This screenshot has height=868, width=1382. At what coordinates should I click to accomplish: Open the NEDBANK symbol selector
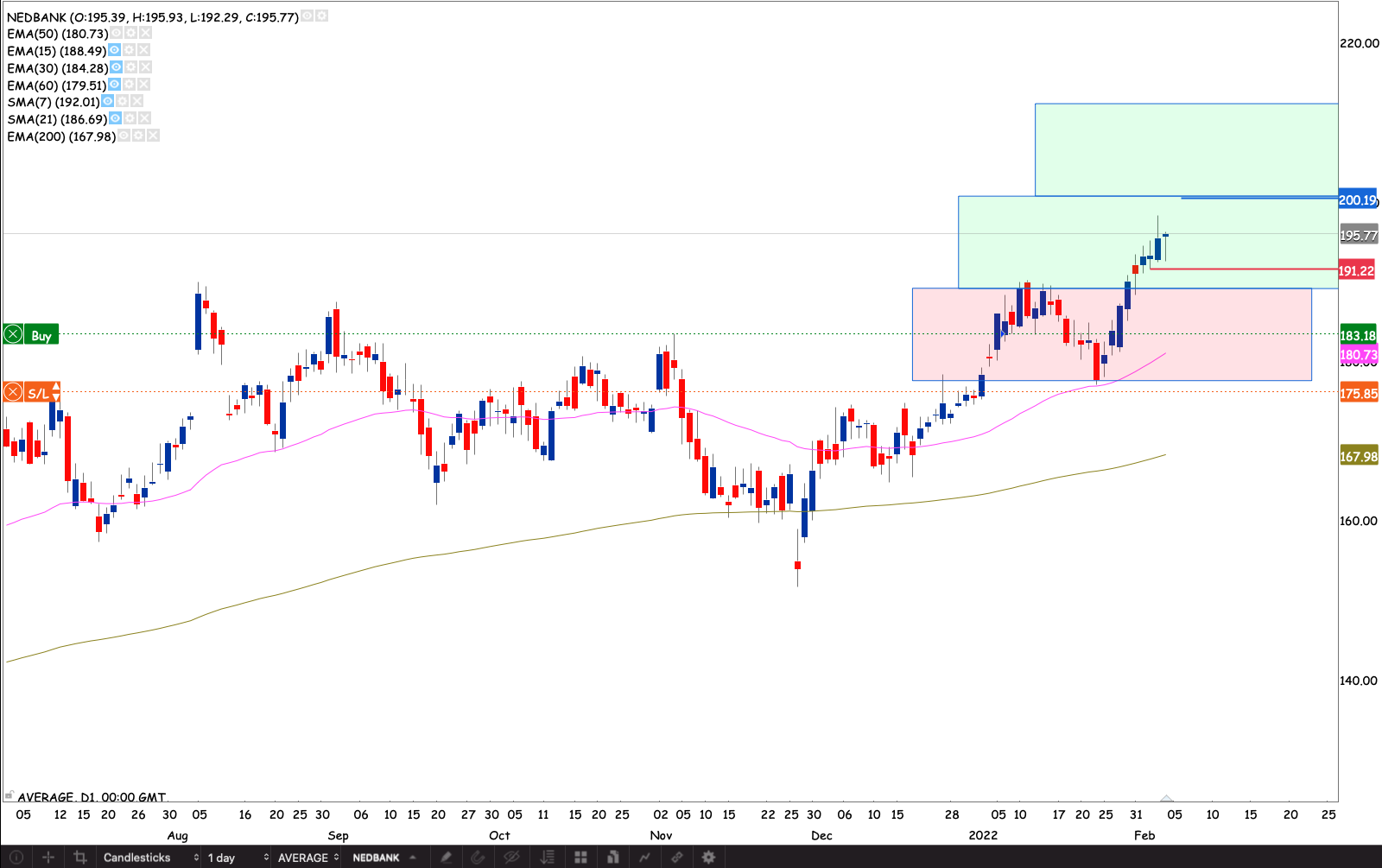coord(384,857)
